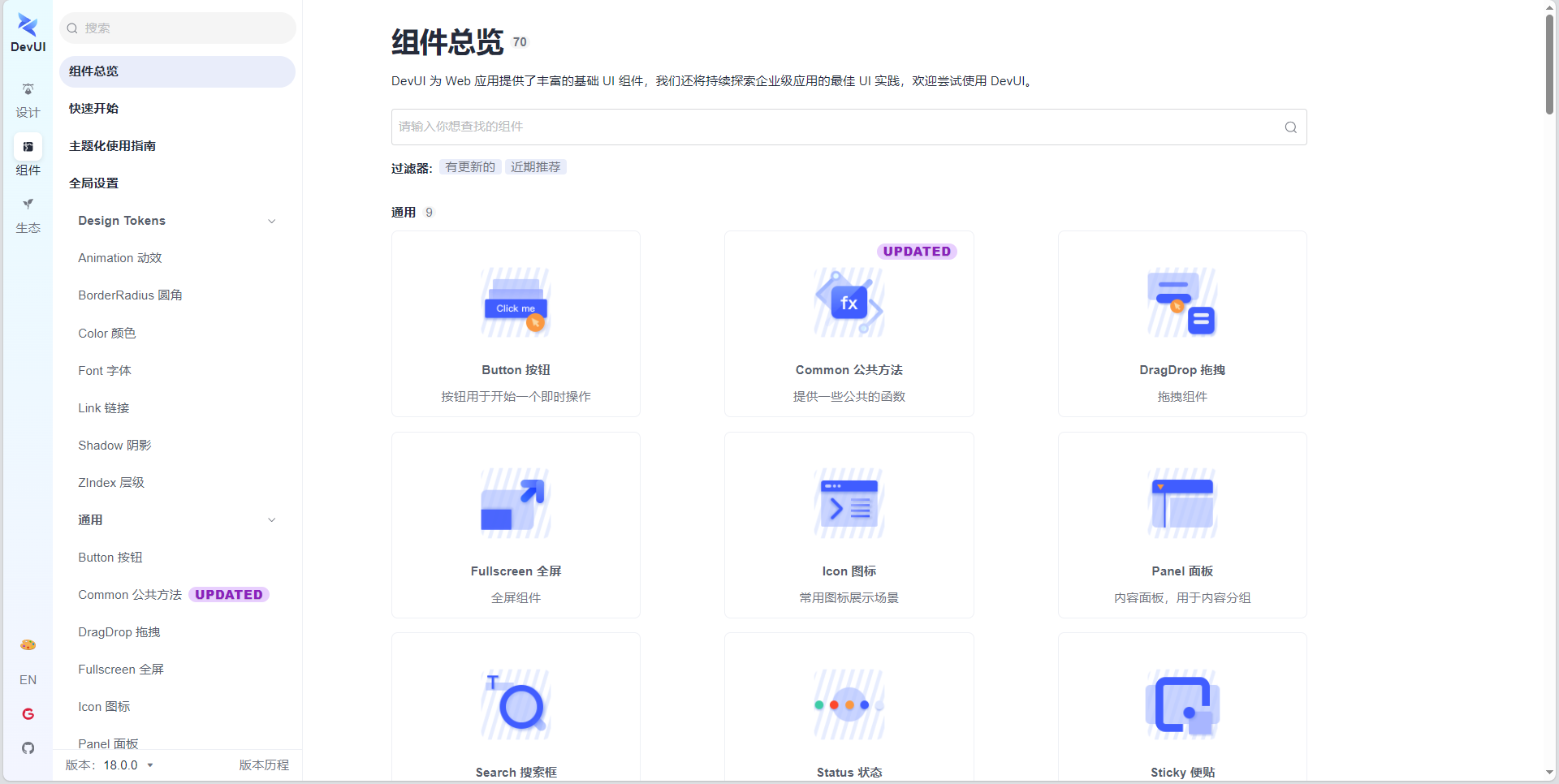1559x784 pixels.
Task: Click the UPDATED badge on Common card
Action: [917, 252]
